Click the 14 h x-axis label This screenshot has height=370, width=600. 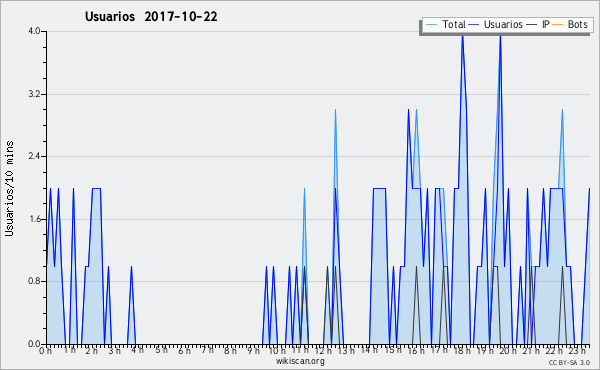[x=369, y=350]
